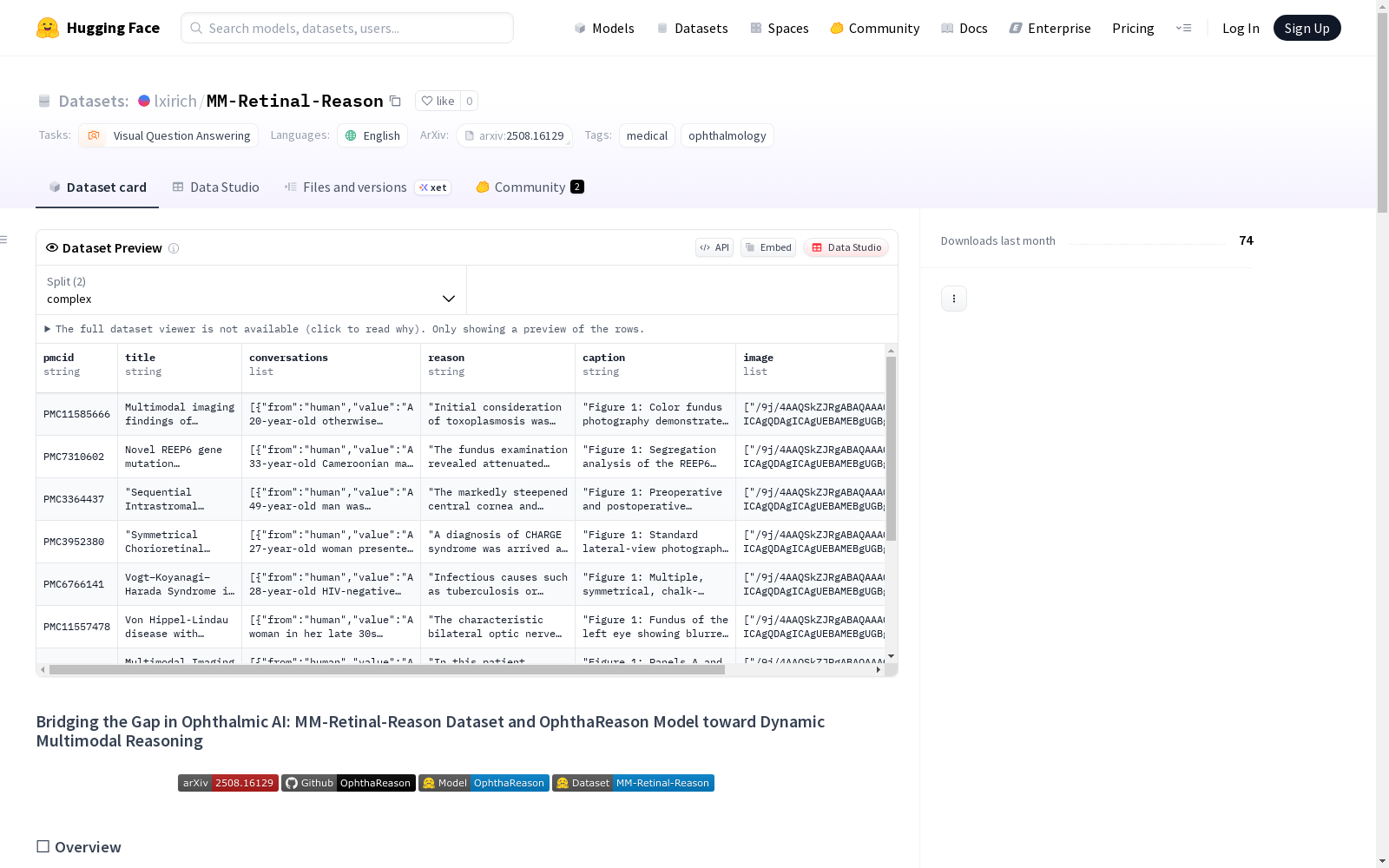Image resolution: width=1389 pixels, height=868 pixels.
Task: Select cell PMC11585666
Action: [x=76, y=414]
